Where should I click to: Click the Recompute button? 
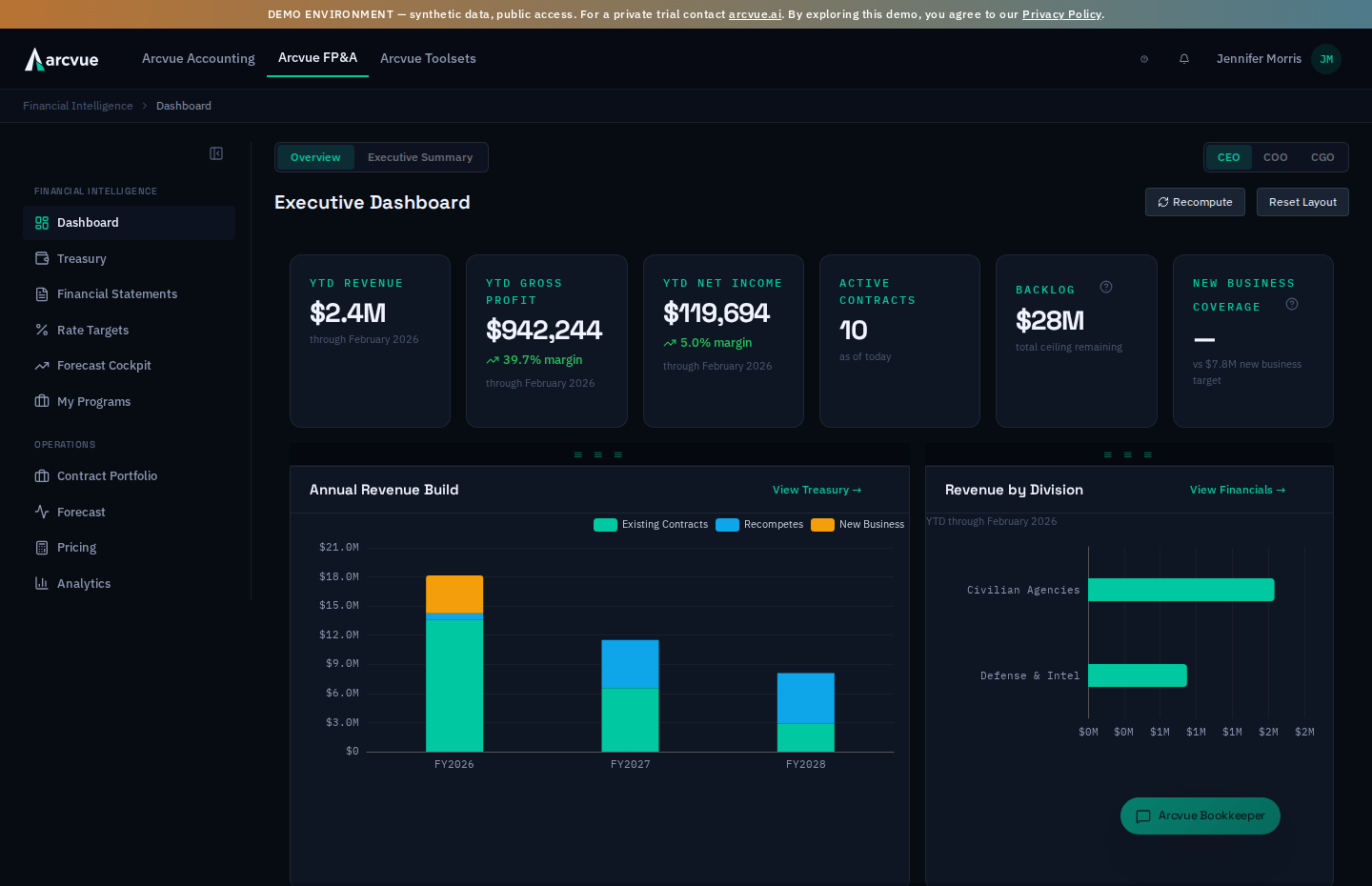(1195, 202)
